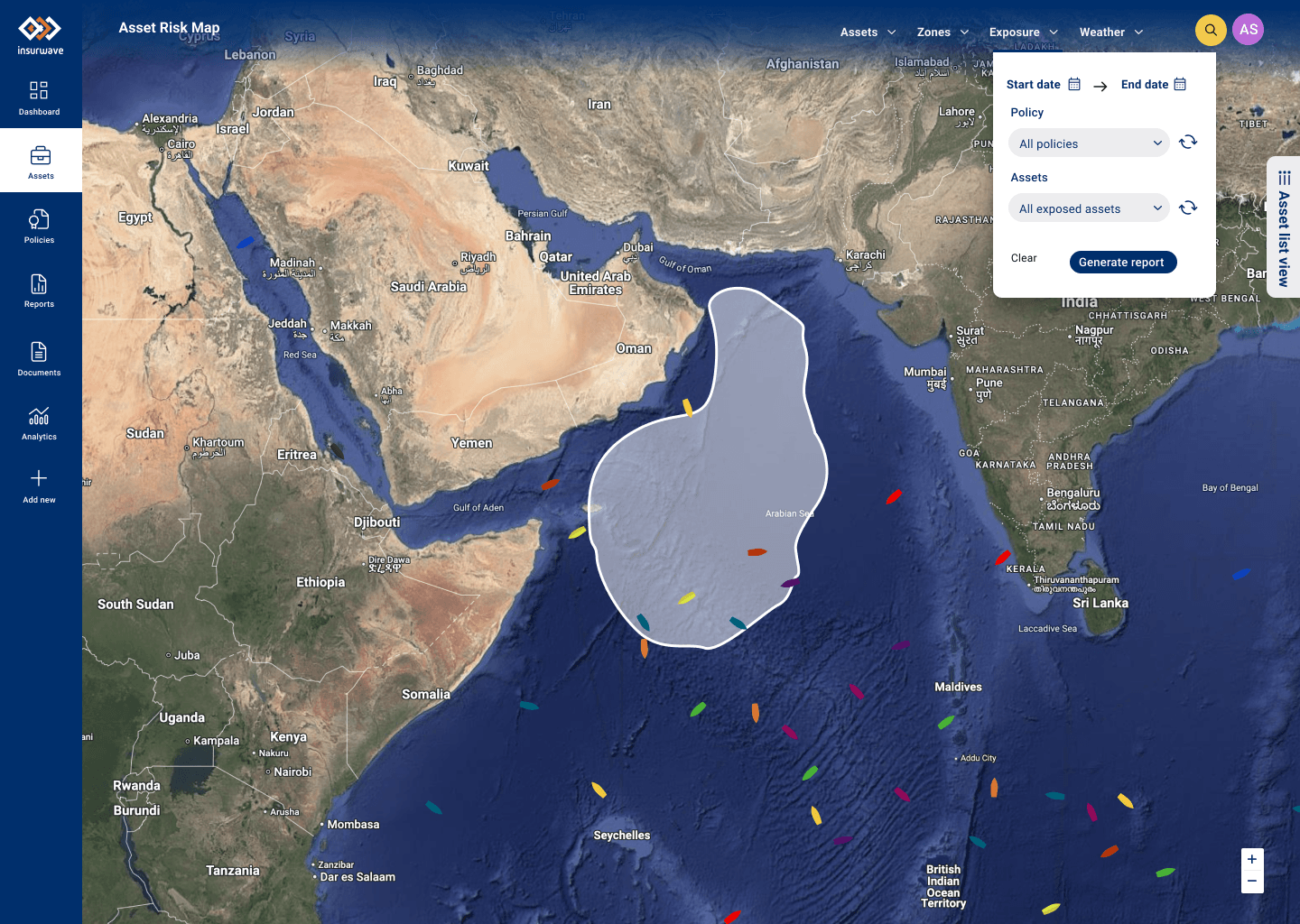Open the Policies sidebar icon
Screen dimensions: 1300x924
pos(39,219)
